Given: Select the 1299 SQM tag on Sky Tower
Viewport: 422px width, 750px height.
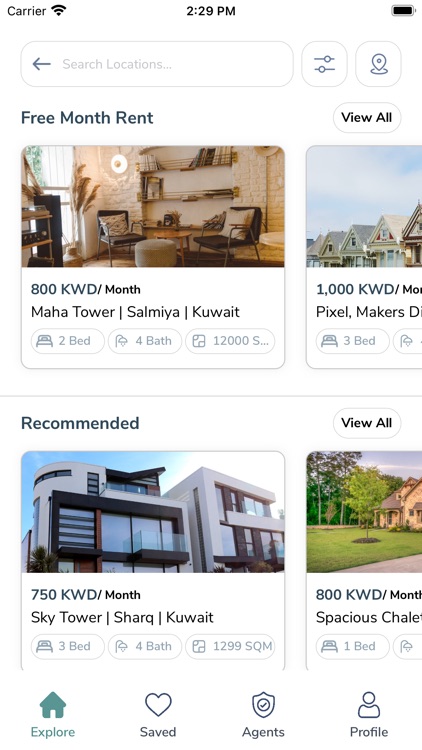Looking at the screenshot, I should point(230,646).
